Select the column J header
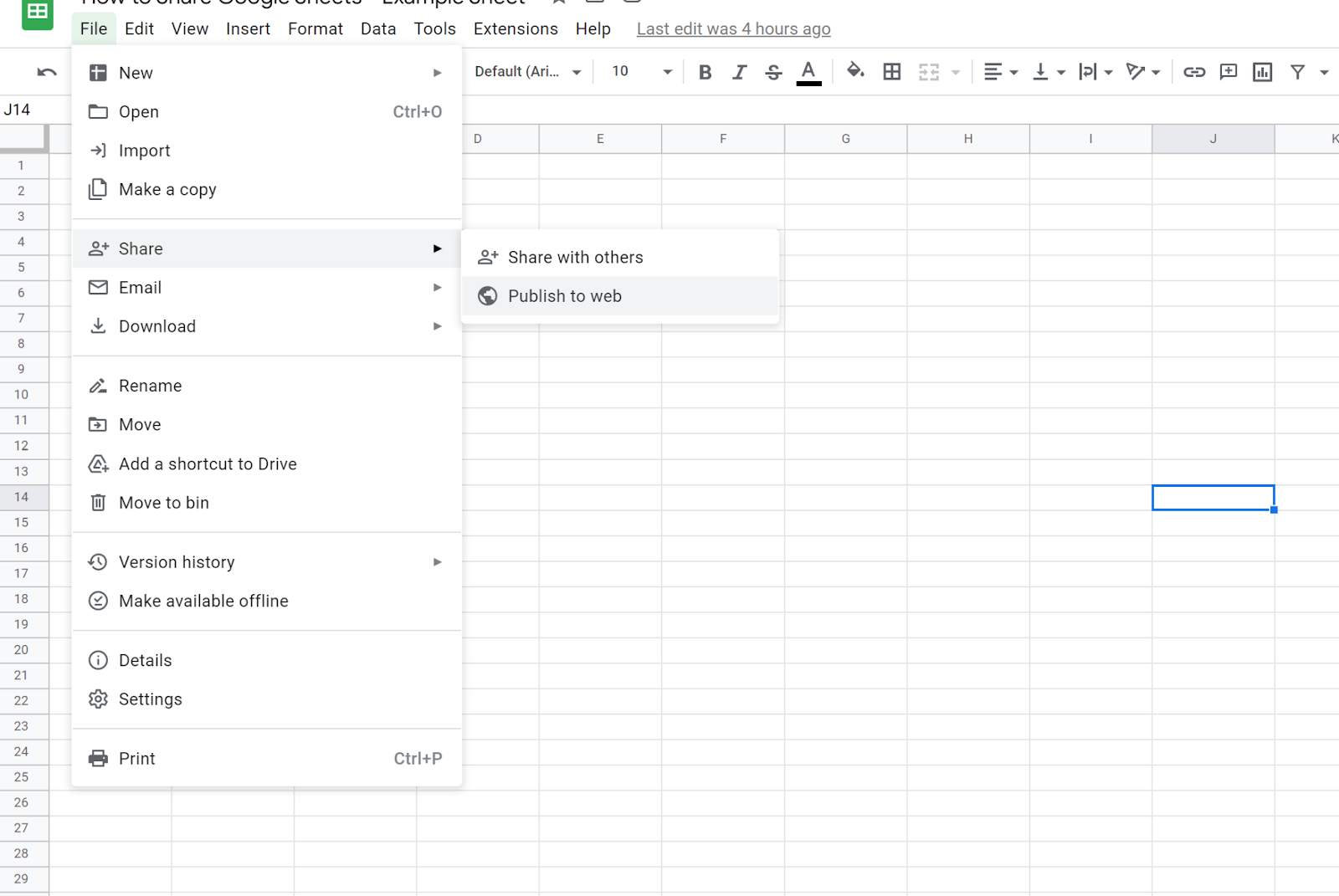1339x896 pixels. pos(1213,138)
